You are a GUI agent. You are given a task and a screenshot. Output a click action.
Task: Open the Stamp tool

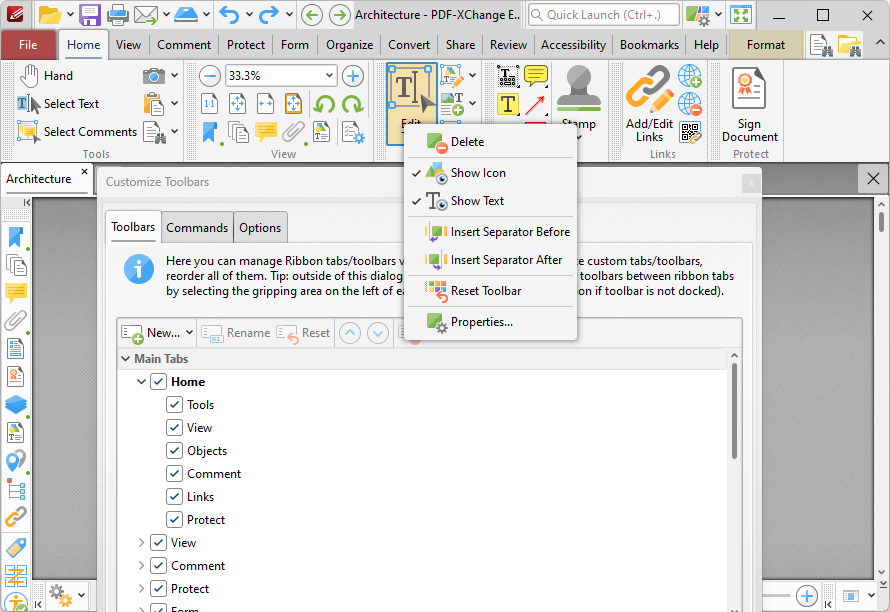tap(578, 102)
